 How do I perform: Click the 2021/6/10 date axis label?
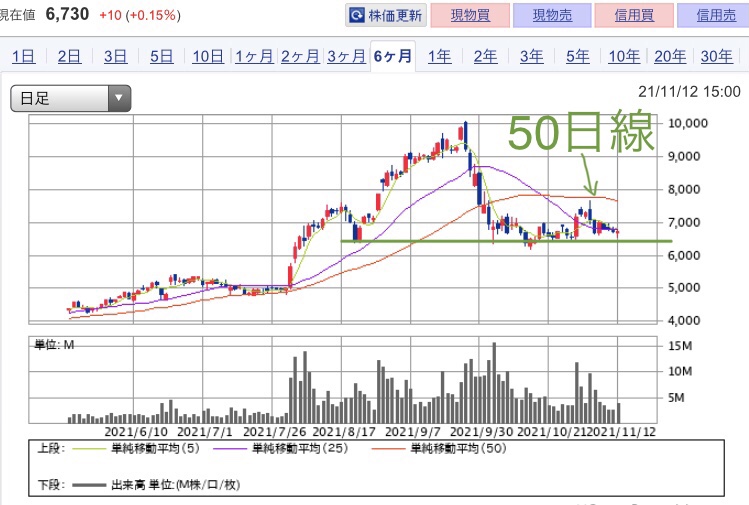click(x=136, y=432)
